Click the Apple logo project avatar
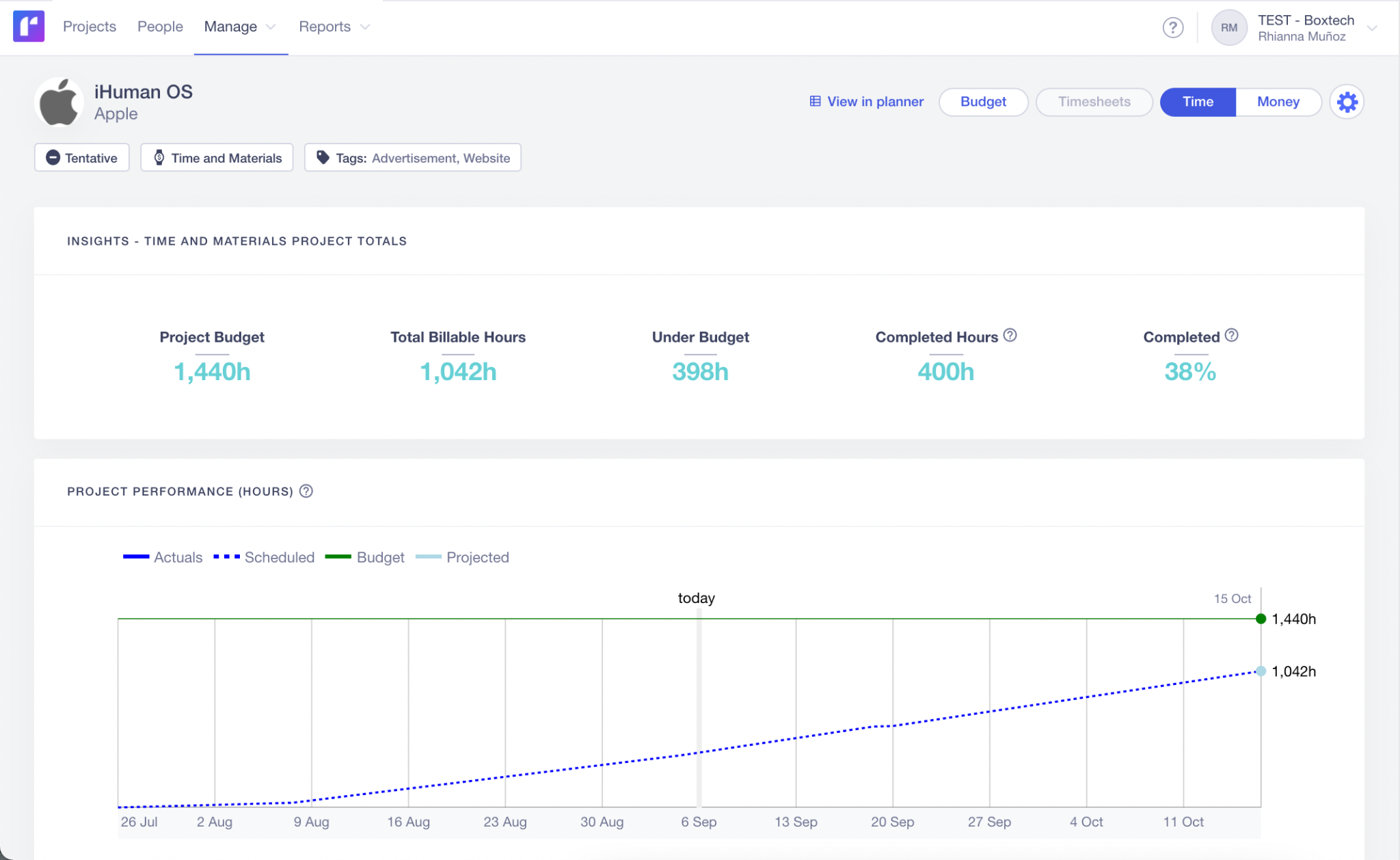The height and width of the screenshot is (860, 1400). (x=59, y=102)
